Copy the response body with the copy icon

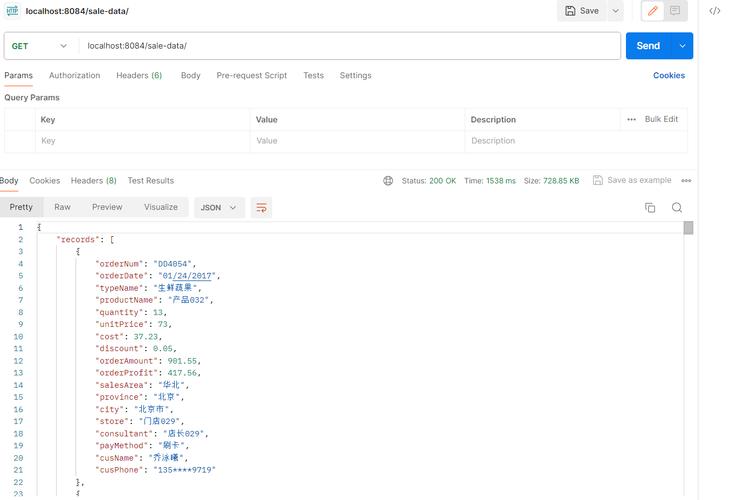coord(650,208)
